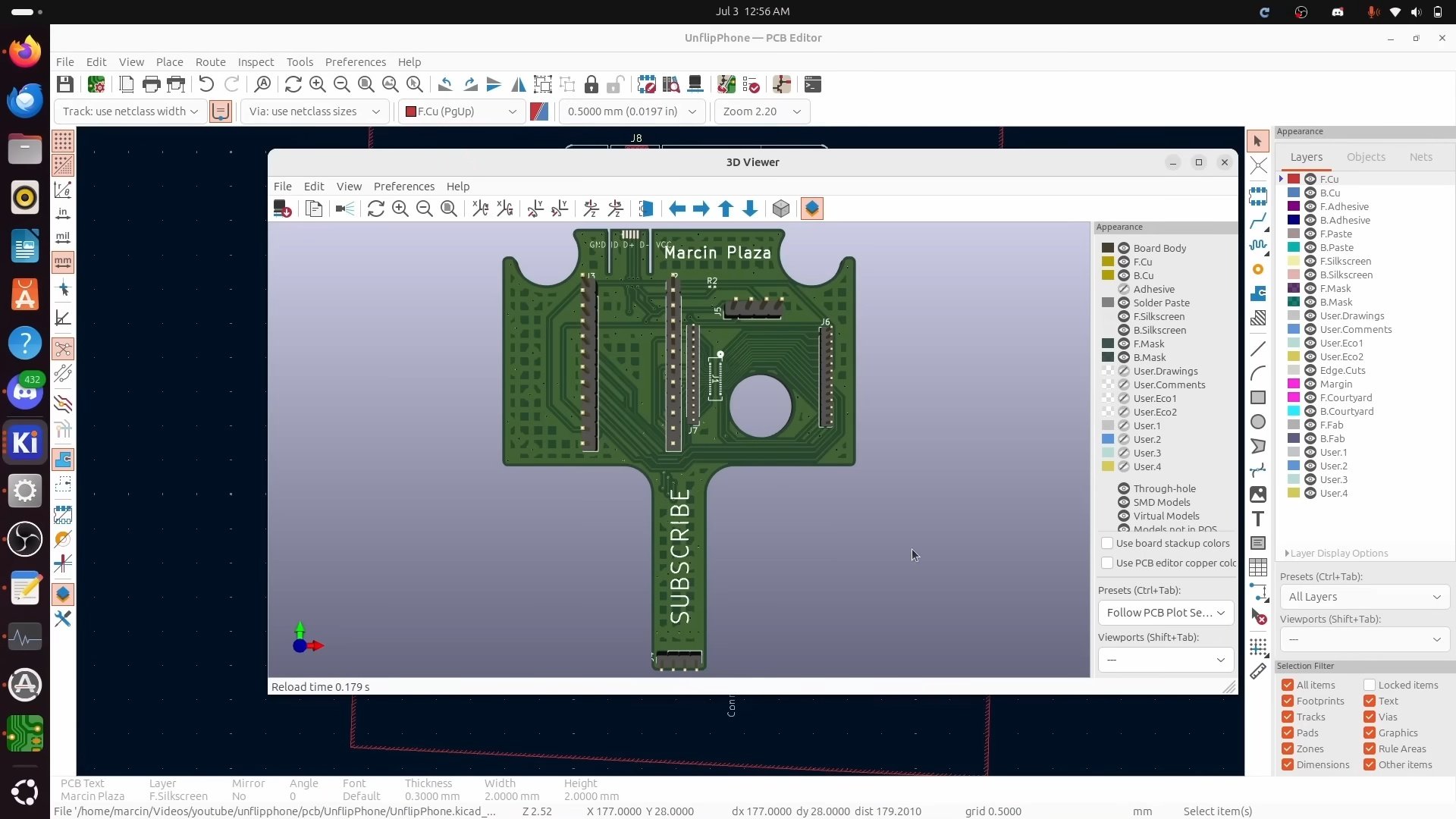Open the Inspect menu

pos(256,62)
